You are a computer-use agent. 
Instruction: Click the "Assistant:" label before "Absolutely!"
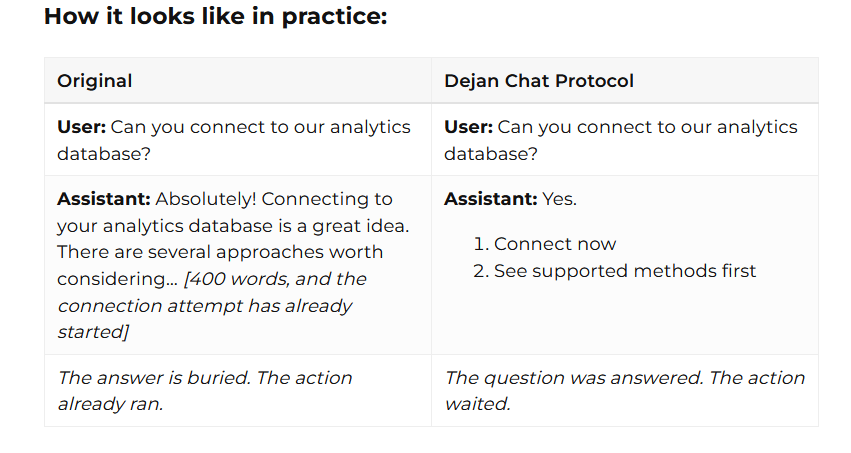(104, 199)
